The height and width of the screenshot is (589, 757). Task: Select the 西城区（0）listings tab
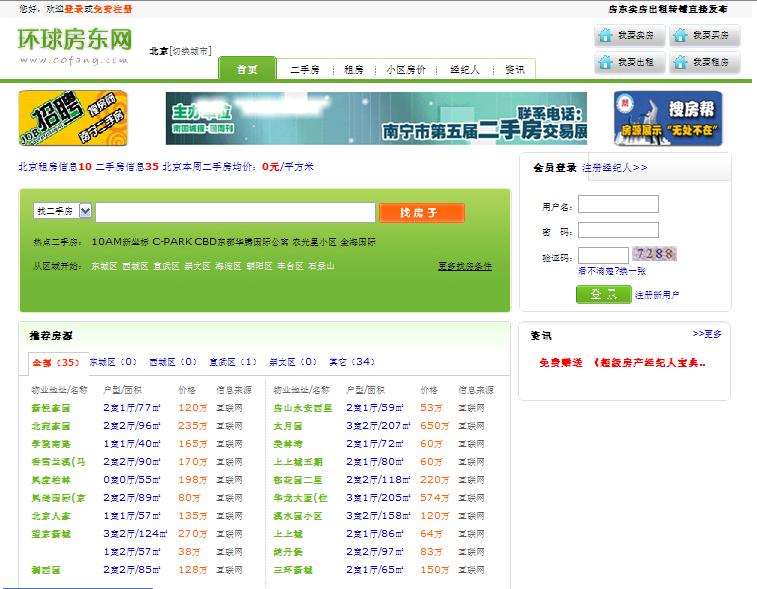[173, 362]
